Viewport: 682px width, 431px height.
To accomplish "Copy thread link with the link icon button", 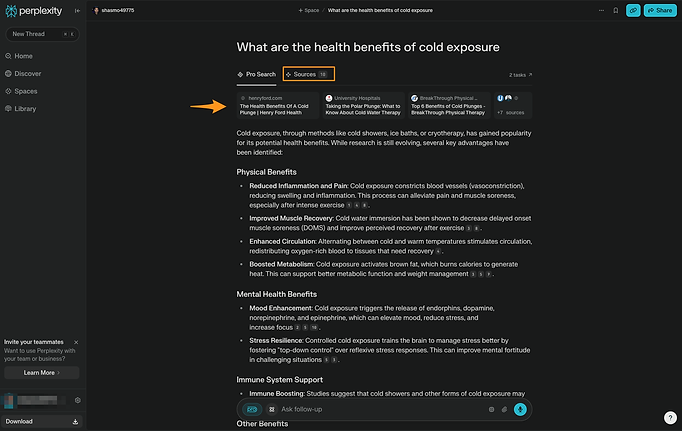I will (x=633, y=10).
